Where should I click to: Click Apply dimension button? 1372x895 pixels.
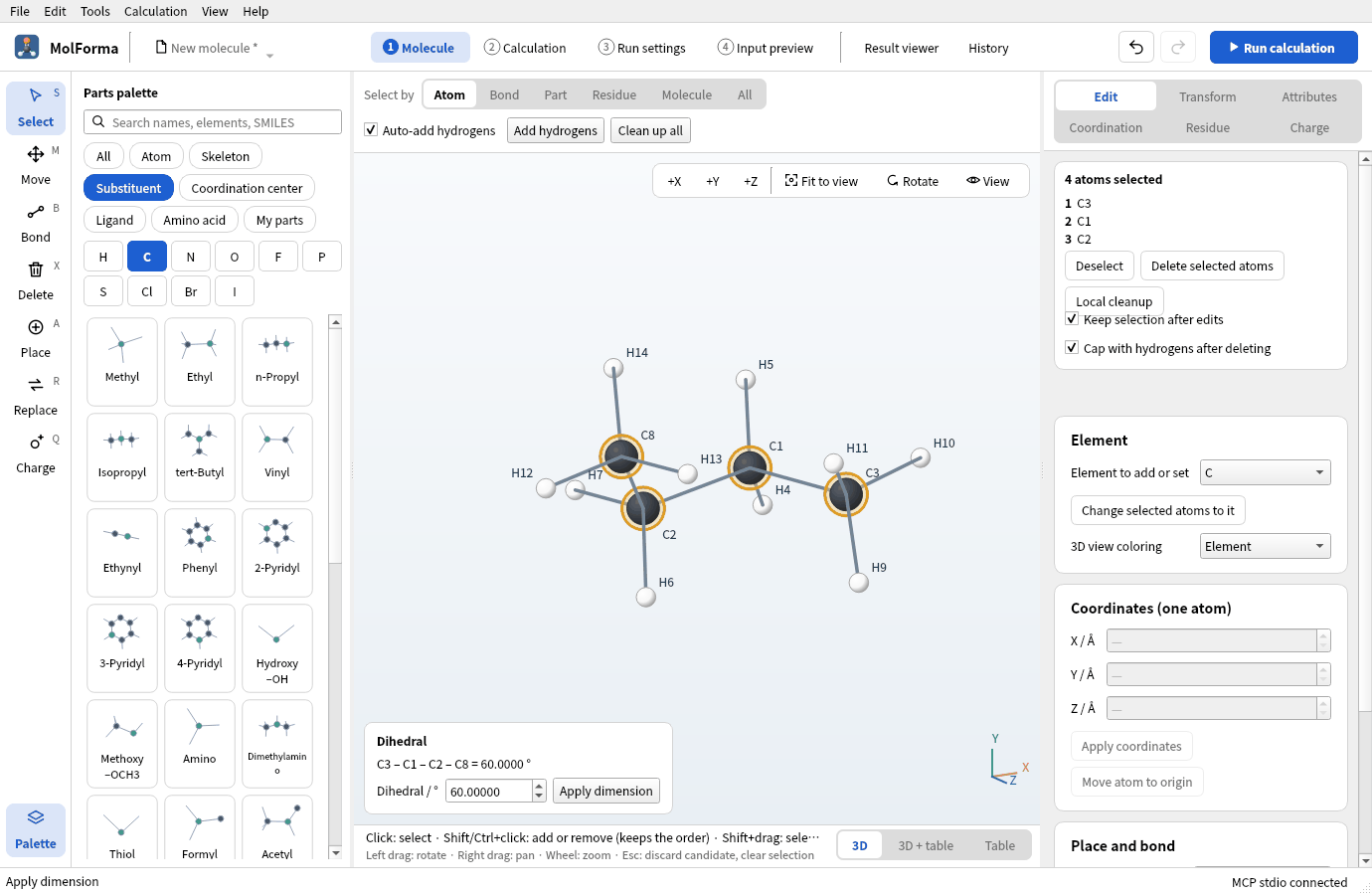(606, 791)
